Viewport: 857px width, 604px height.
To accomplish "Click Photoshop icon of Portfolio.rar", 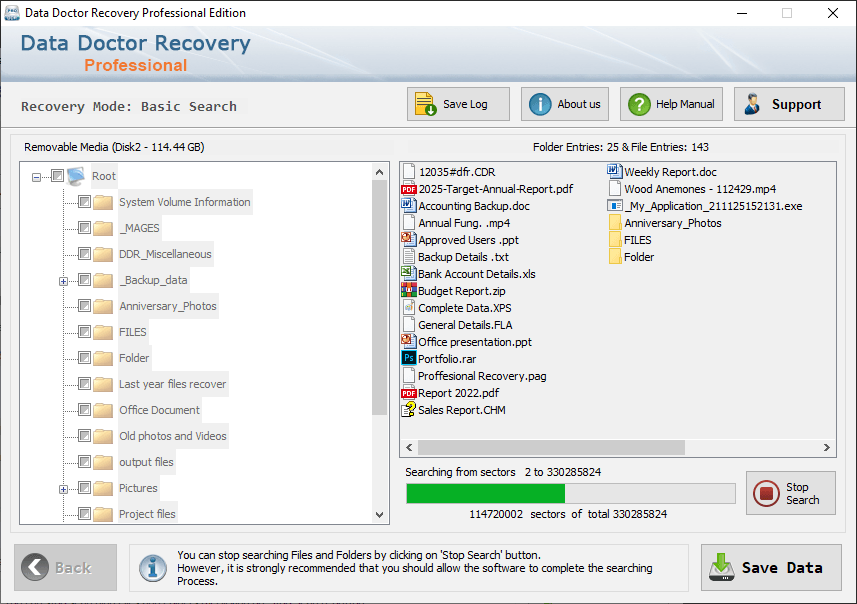I will point(408,359).
